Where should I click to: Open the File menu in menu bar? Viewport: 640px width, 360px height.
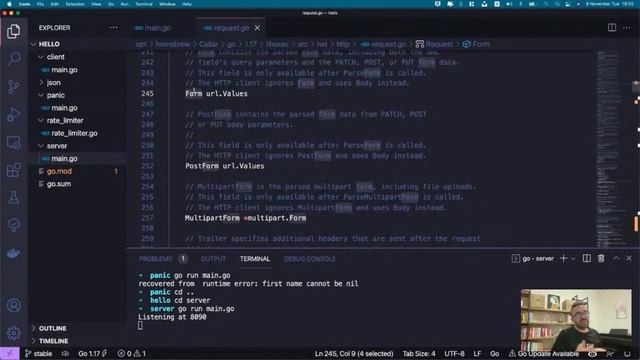click(40, 4)
